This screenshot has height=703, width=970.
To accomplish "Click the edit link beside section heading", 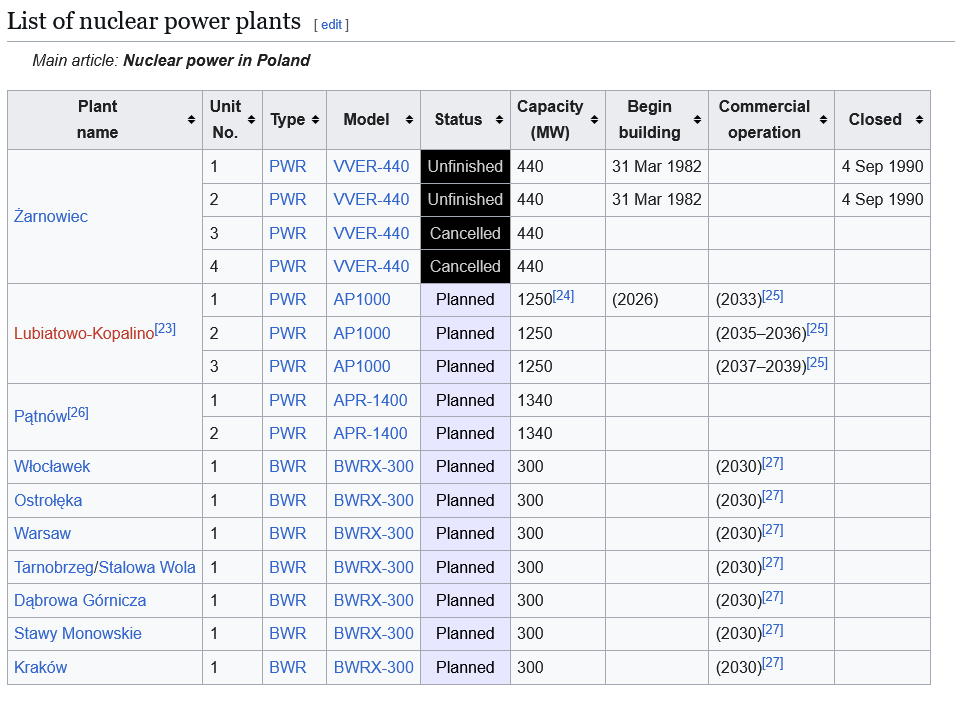I will click(332, 25).
